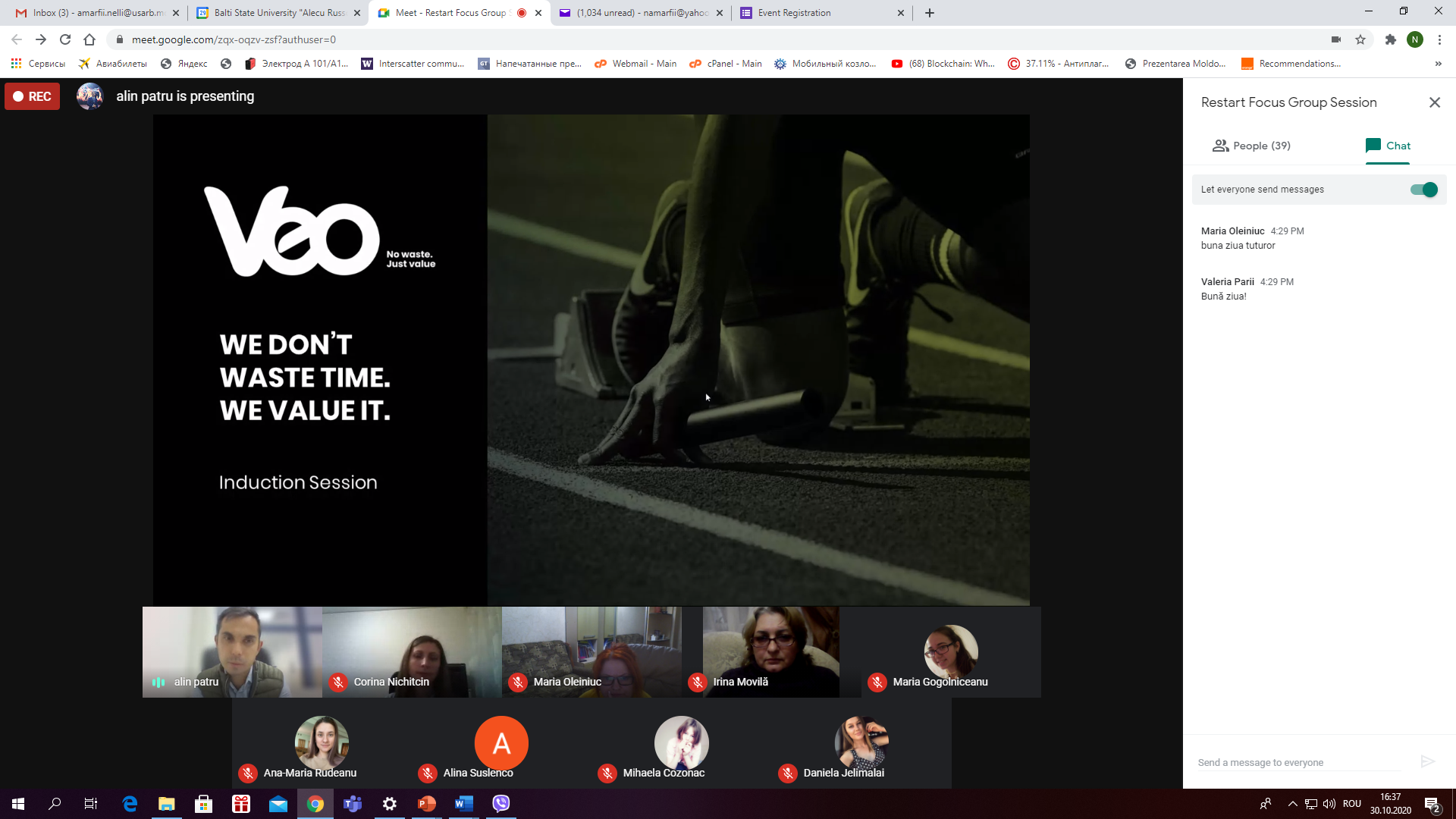Reload the Meet page
The image size is (1456, 819).
coord(65,39)
